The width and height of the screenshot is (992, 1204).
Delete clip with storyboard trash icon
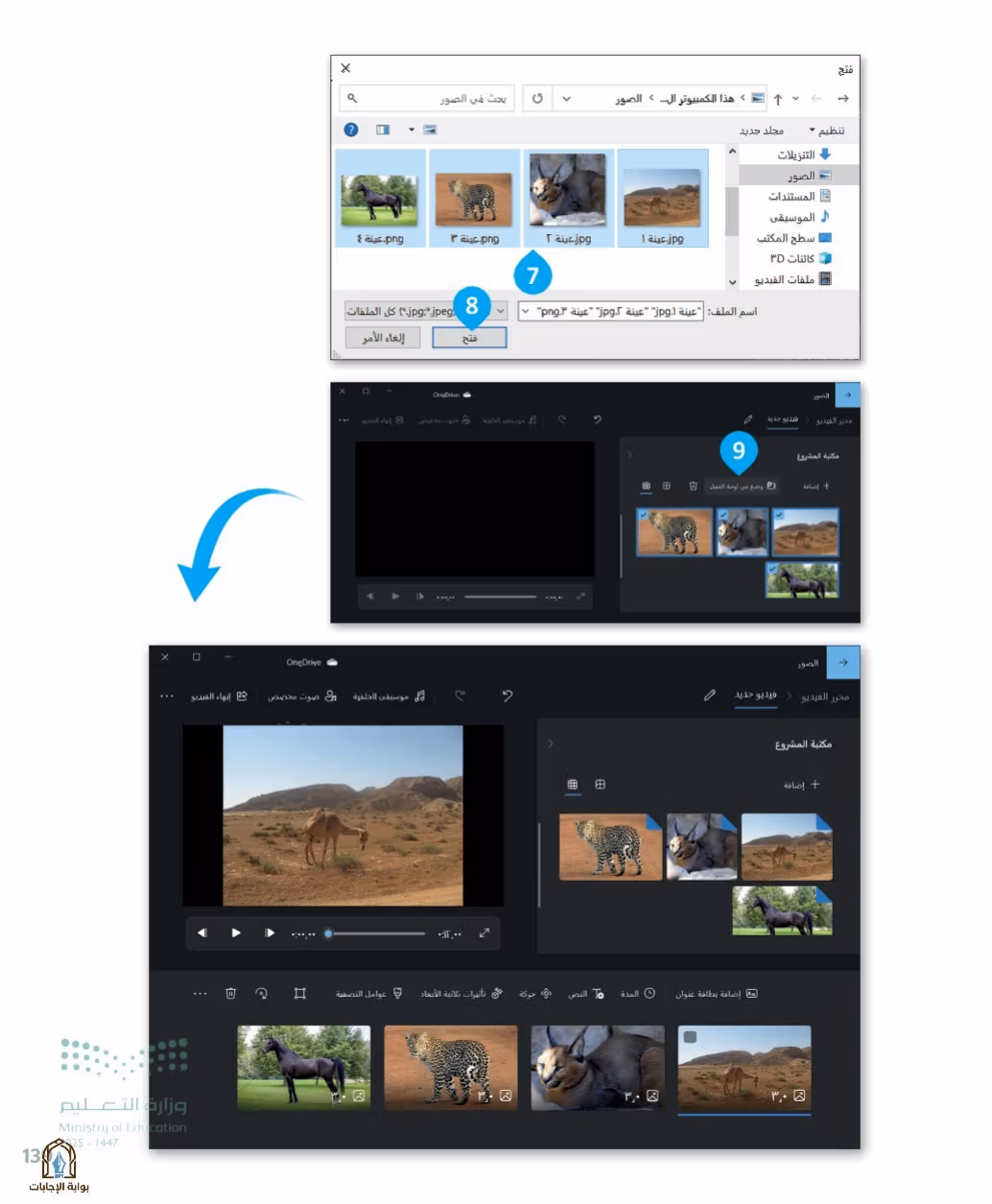click(230, 994)
